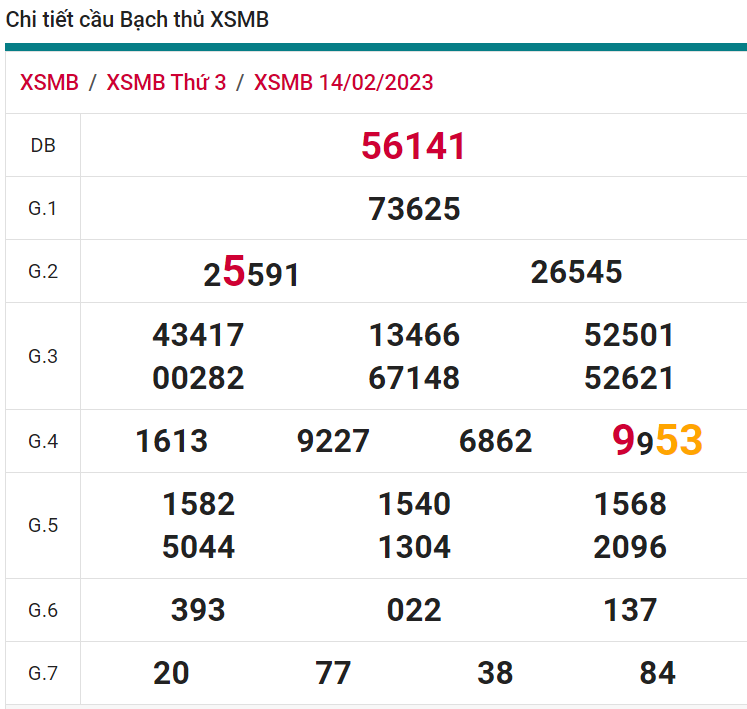Select the G.2 number 26545
Image resolution: width=747 pixels, height=709 pixels.
coord(576,272)
